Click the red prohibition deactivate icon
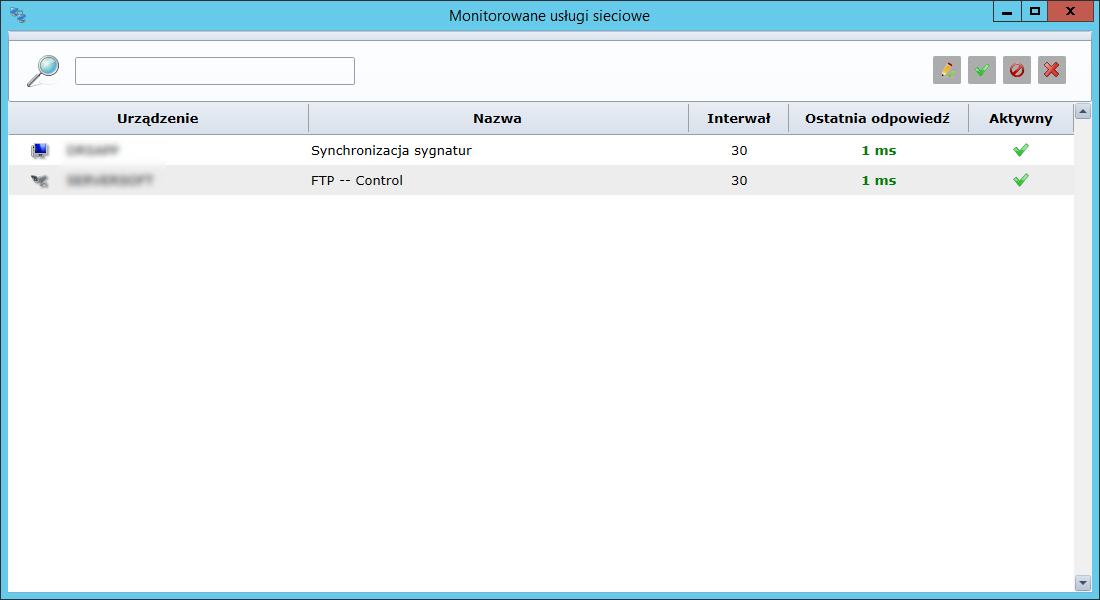This screenshot has height=600, width=1100. [x=1017, y=70]
